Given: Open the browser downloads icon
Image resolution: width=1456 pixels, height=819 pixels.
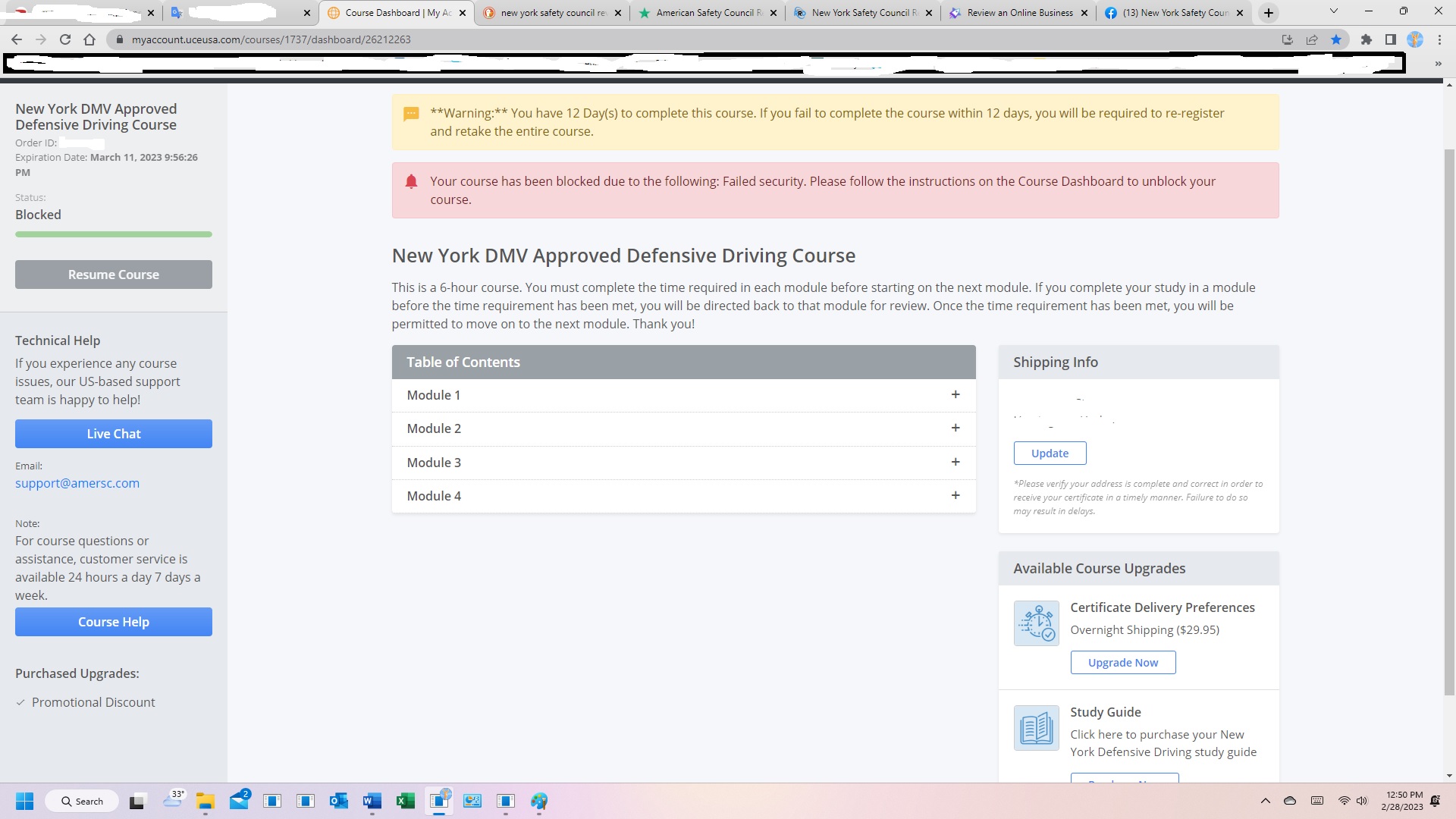Looking at the screenshot, I should tap(1288, 39).
